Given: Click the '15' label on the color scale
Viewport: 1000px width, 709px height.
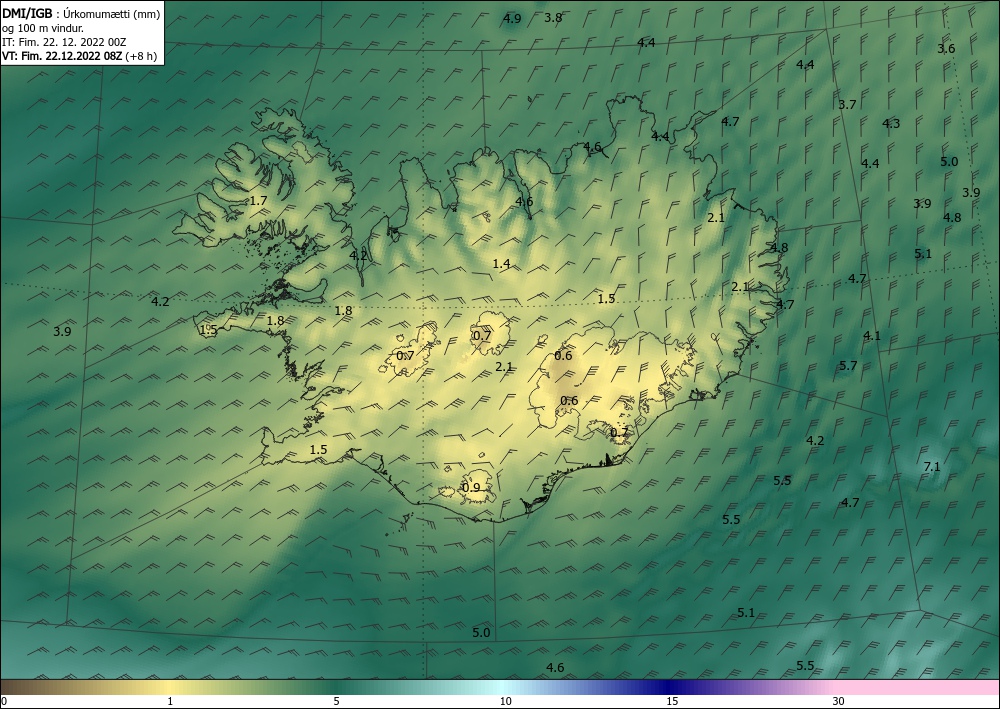Looking at the screenshot, I should [672, 701].
